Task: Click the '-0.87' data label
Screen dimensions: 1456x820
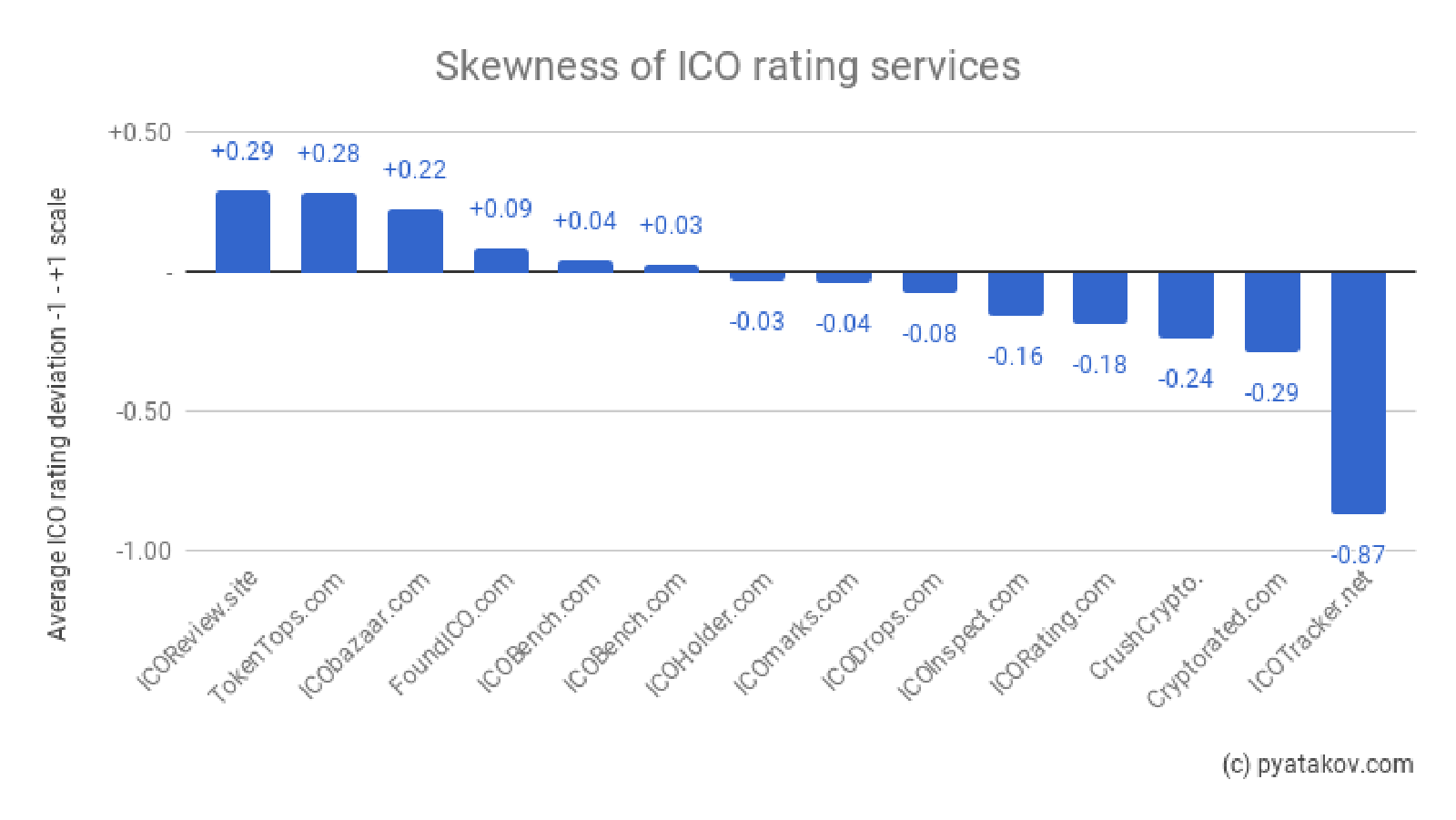Action: tap(1358, 554)
